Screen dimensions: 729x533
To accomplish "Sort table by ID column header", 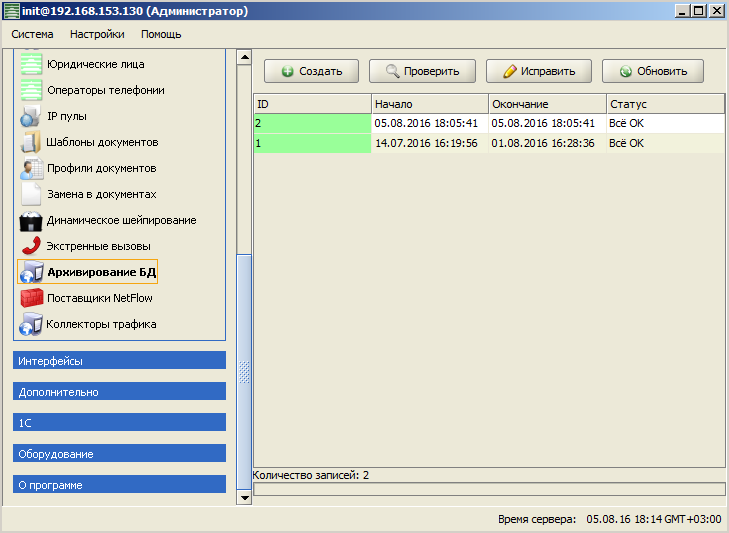I will click(x=312, y=104).
